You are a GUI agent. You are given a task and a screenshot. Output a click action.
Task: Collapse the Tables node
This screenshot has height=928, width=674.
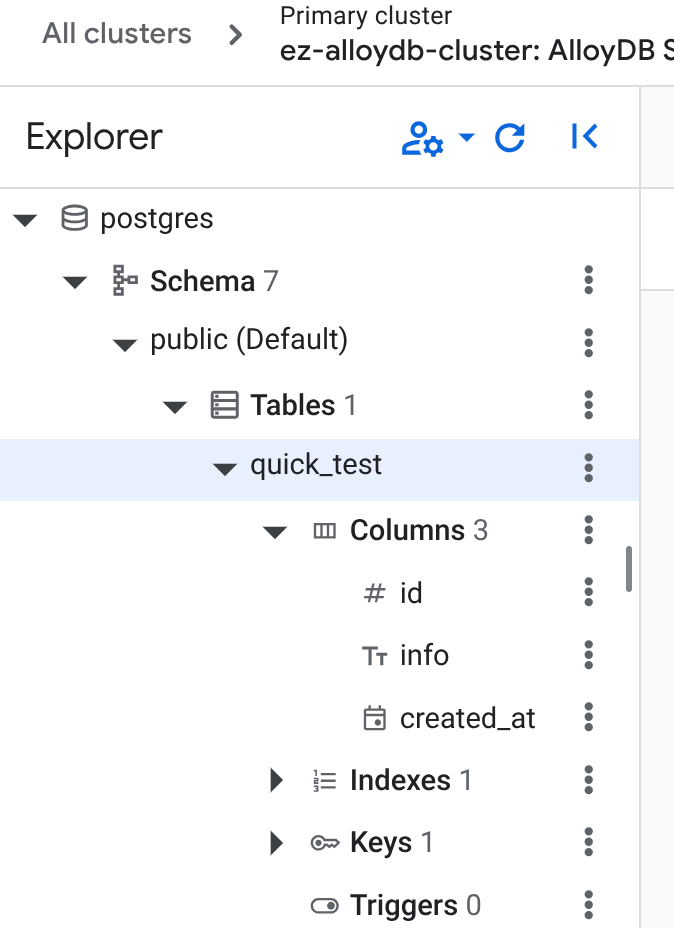click(175, 406)
